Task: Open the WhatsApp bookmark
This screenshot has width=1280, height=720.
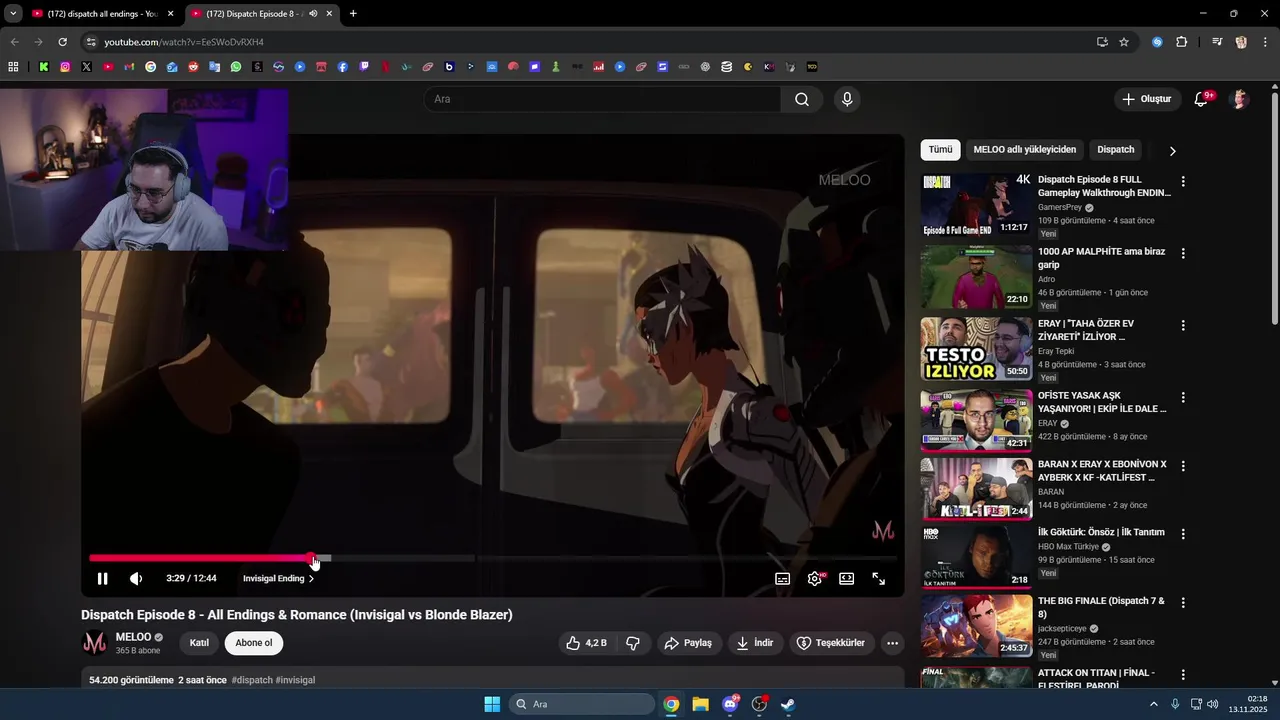Action: [x=236, y=67]
